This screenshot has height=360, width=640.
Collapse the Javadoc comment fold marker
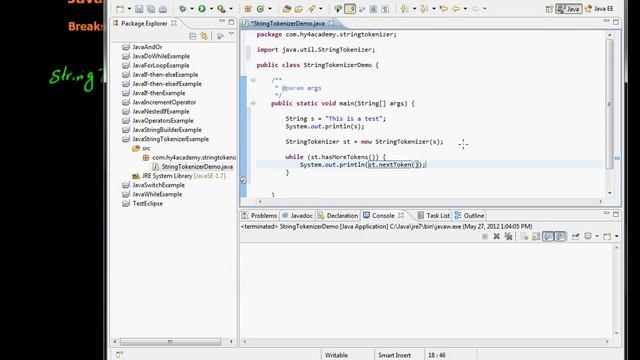253,80
